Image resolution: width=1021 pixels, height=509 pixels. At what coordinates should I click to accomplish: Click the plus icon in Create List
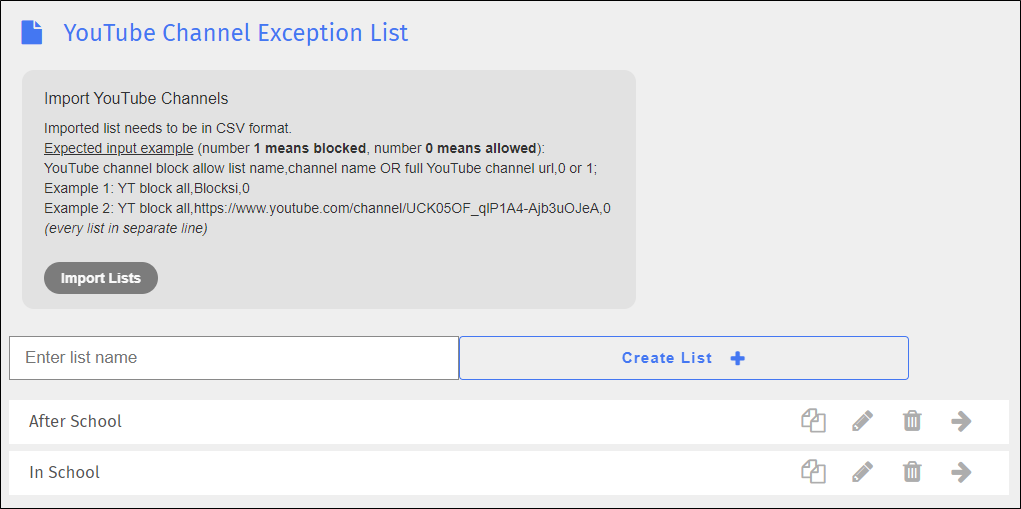click(737, 358)
